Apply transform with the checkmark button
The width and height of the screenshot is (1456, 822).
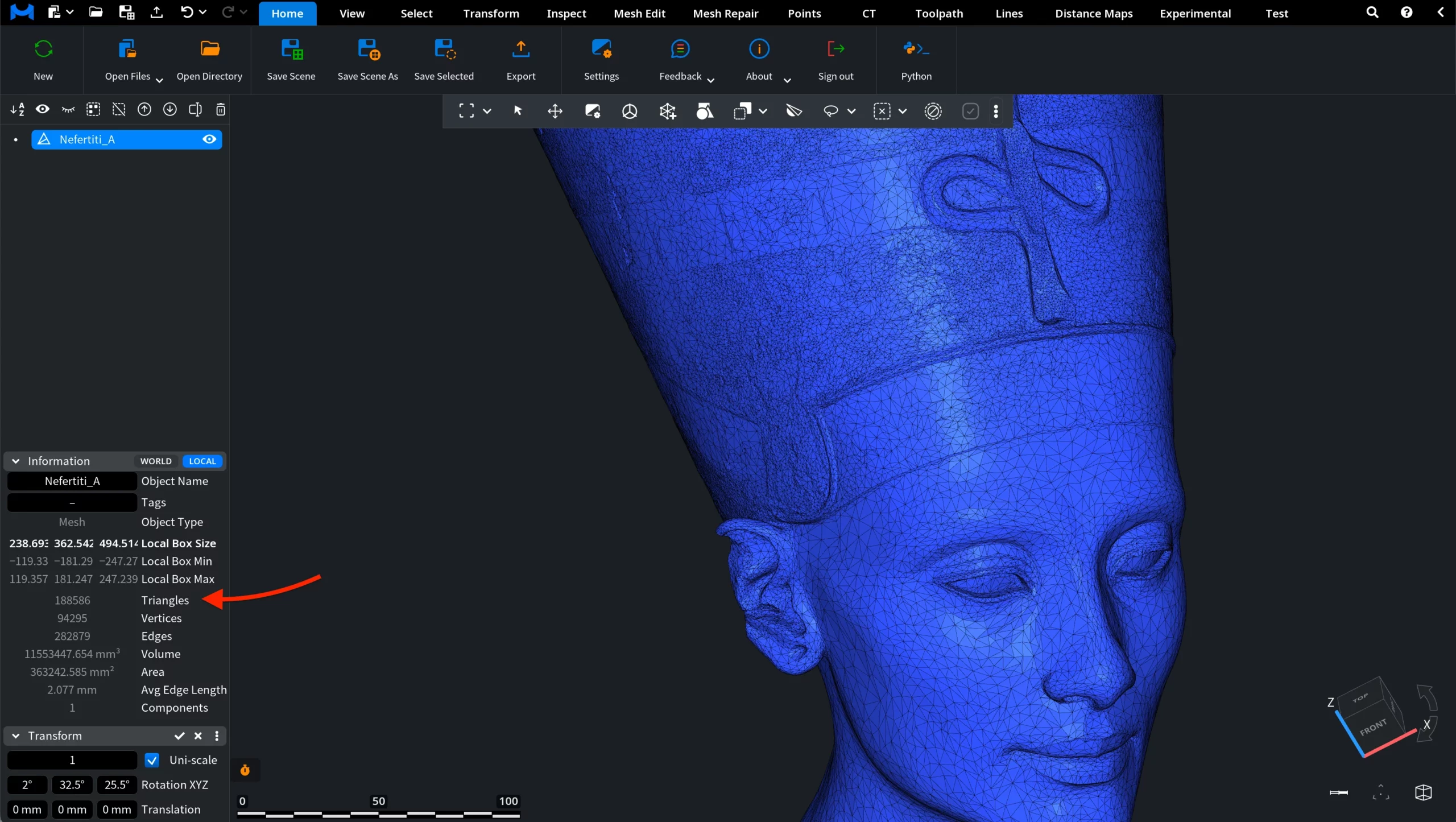[179, 736]
